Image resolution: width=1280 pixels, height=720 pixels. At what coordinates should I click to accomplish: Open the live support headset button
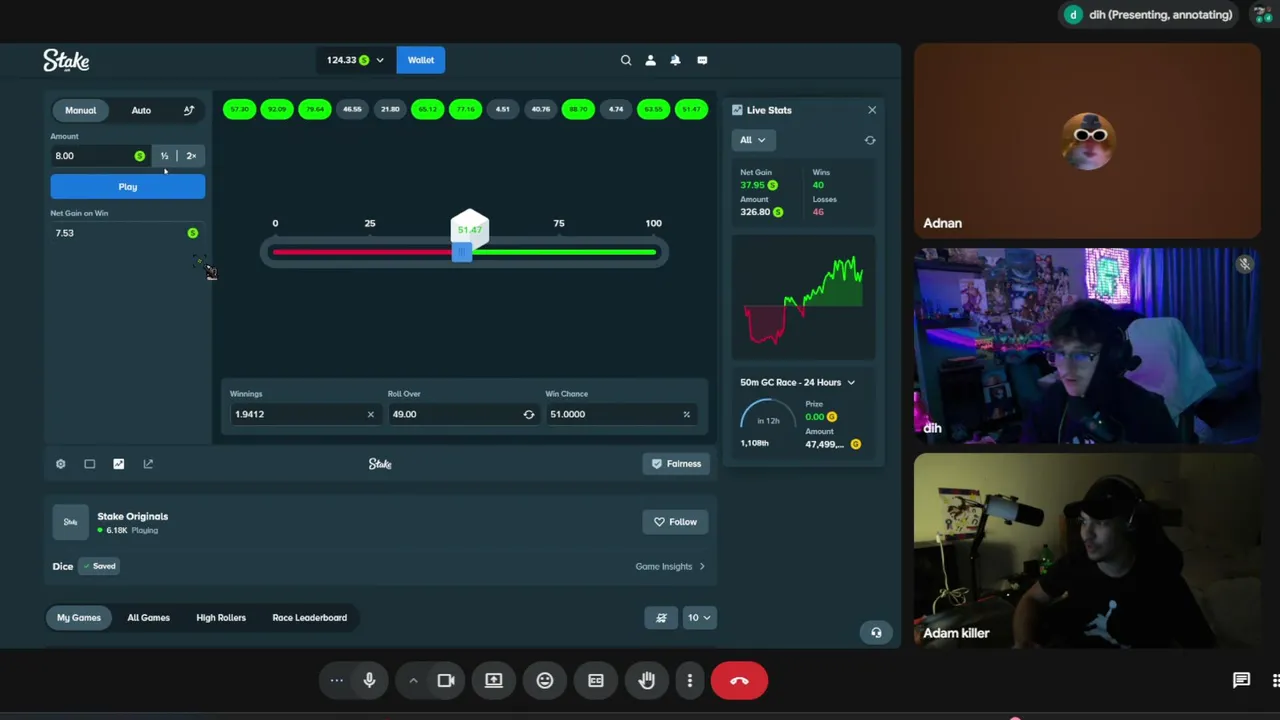coord(876,632)
